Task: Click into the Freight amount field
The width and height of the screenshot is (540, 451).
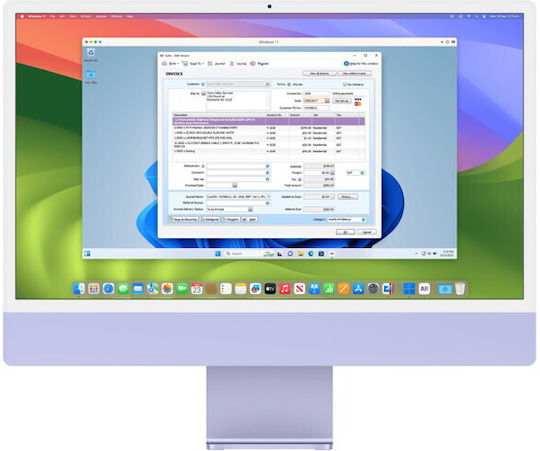Action: [316, 173]
